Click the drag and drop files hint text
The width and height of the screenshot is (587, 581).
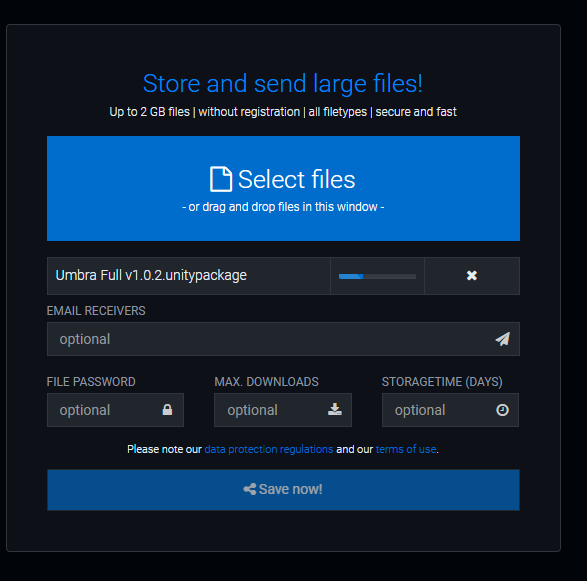283,207
